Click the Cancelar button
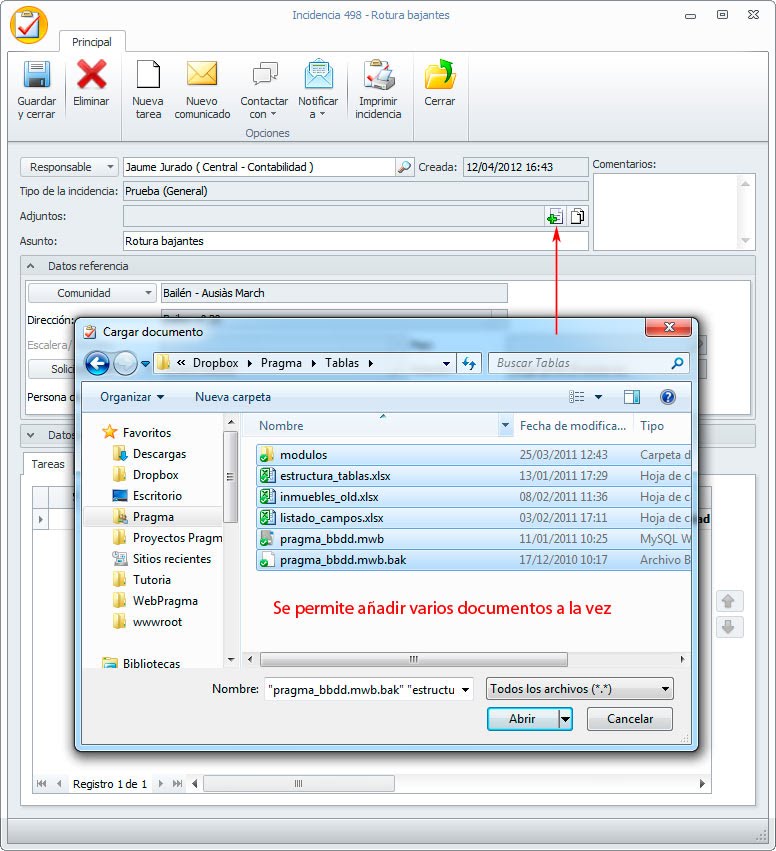 [629, 719]
